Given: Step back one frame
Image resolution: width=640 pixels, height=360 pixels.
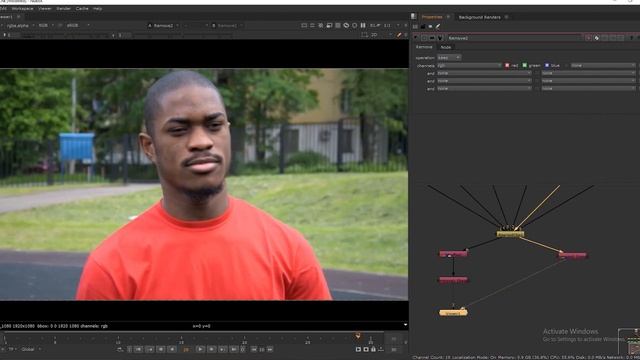Looking at the screenshot, I should click(161, 349).
